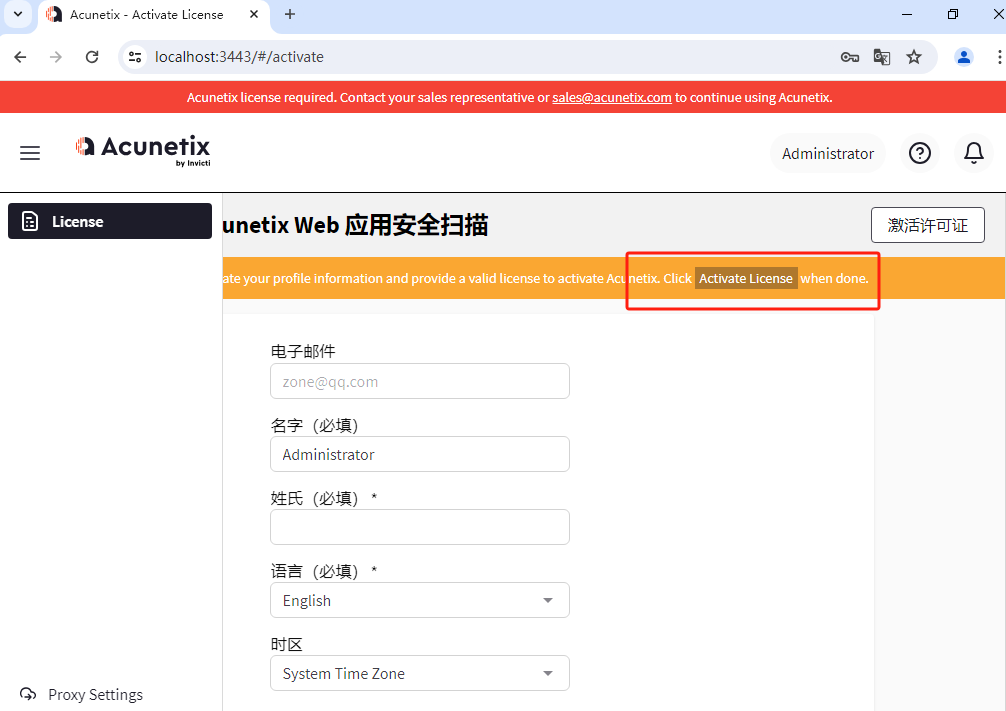Focus the 电子邮件 email field
Viewport: 1006px width, 711px height.
[420, 381]
